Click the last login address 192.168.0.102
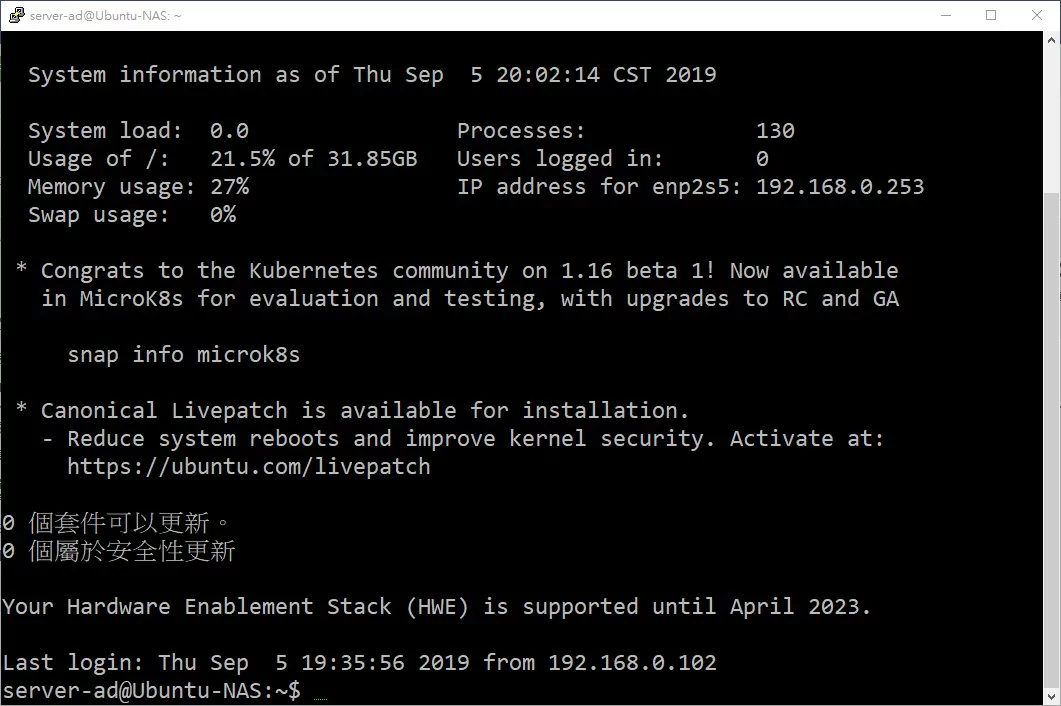Screen dimensions: 1061x706 point(632,662)
